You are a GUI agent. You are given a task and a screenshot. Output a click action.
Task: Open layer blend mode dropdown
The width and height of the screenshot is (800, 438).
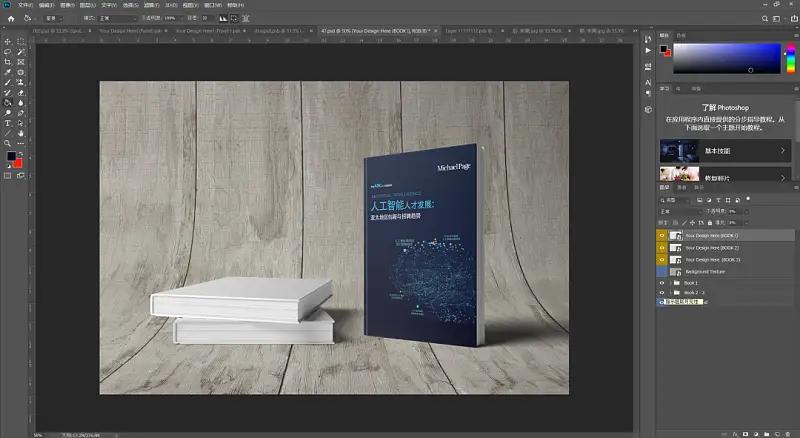680,211
